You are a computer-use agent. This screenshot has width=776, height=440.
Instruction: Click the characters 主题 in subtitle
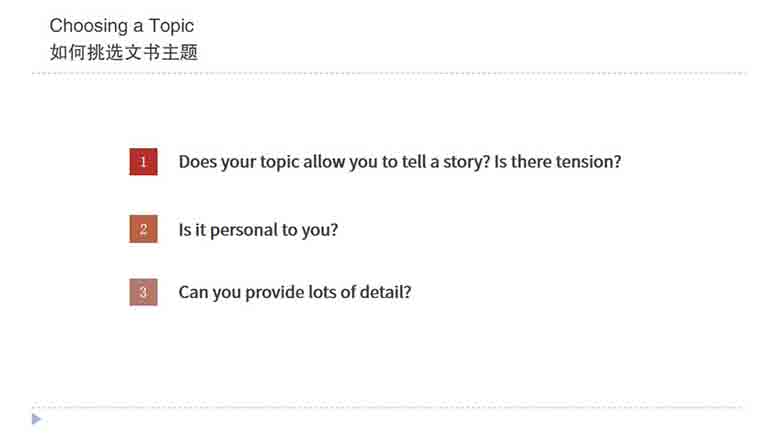pyautogui.click(x=179, y=52)
